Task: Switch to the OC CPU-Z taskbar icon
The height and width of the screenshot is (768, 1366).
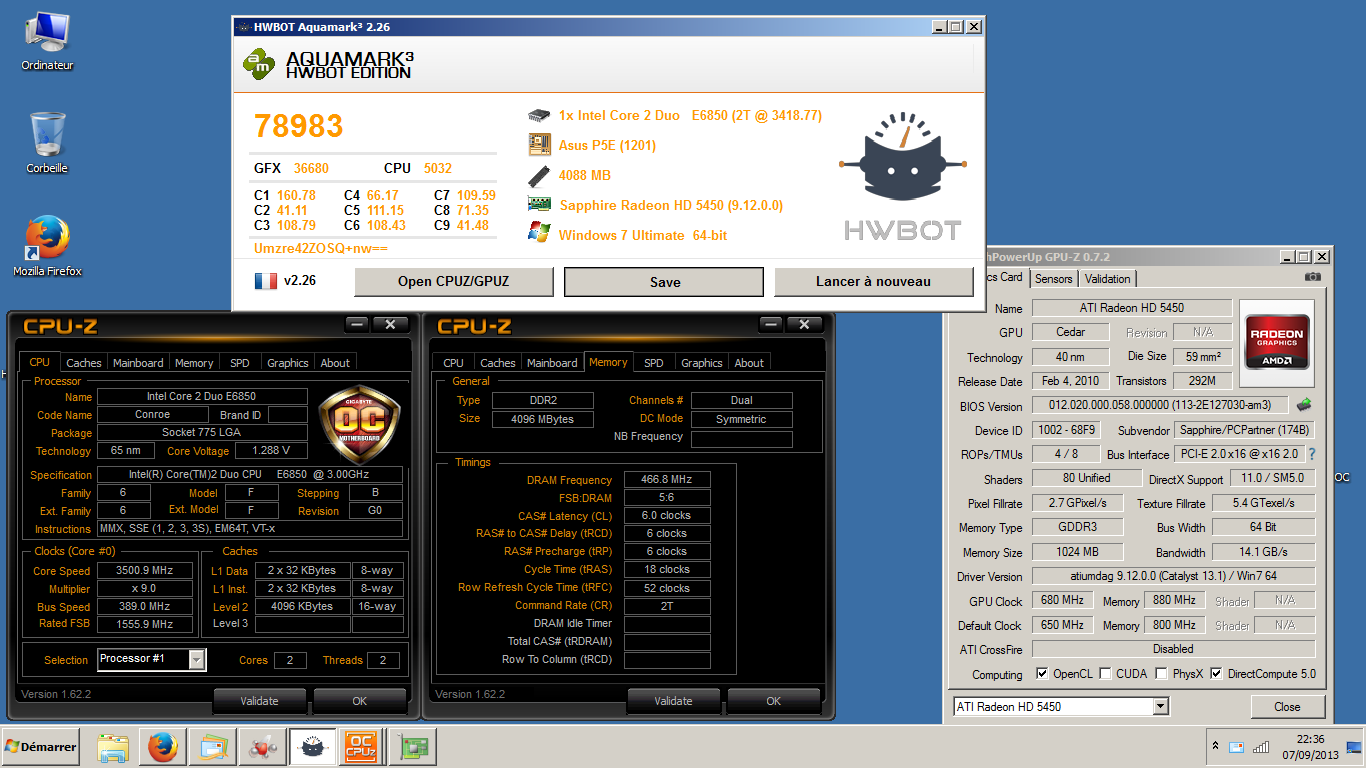Action: point(360,747)
